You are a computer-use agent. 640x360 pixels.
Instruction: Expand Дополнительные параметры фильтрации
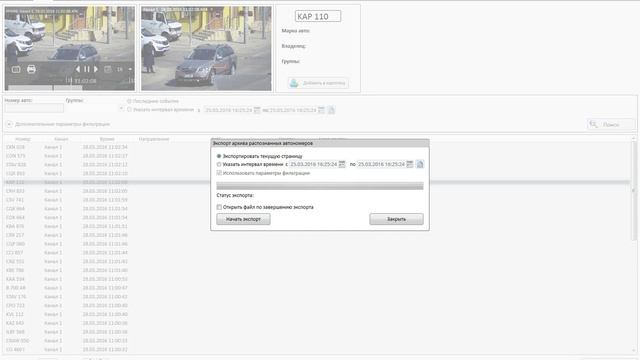[9, 124]
